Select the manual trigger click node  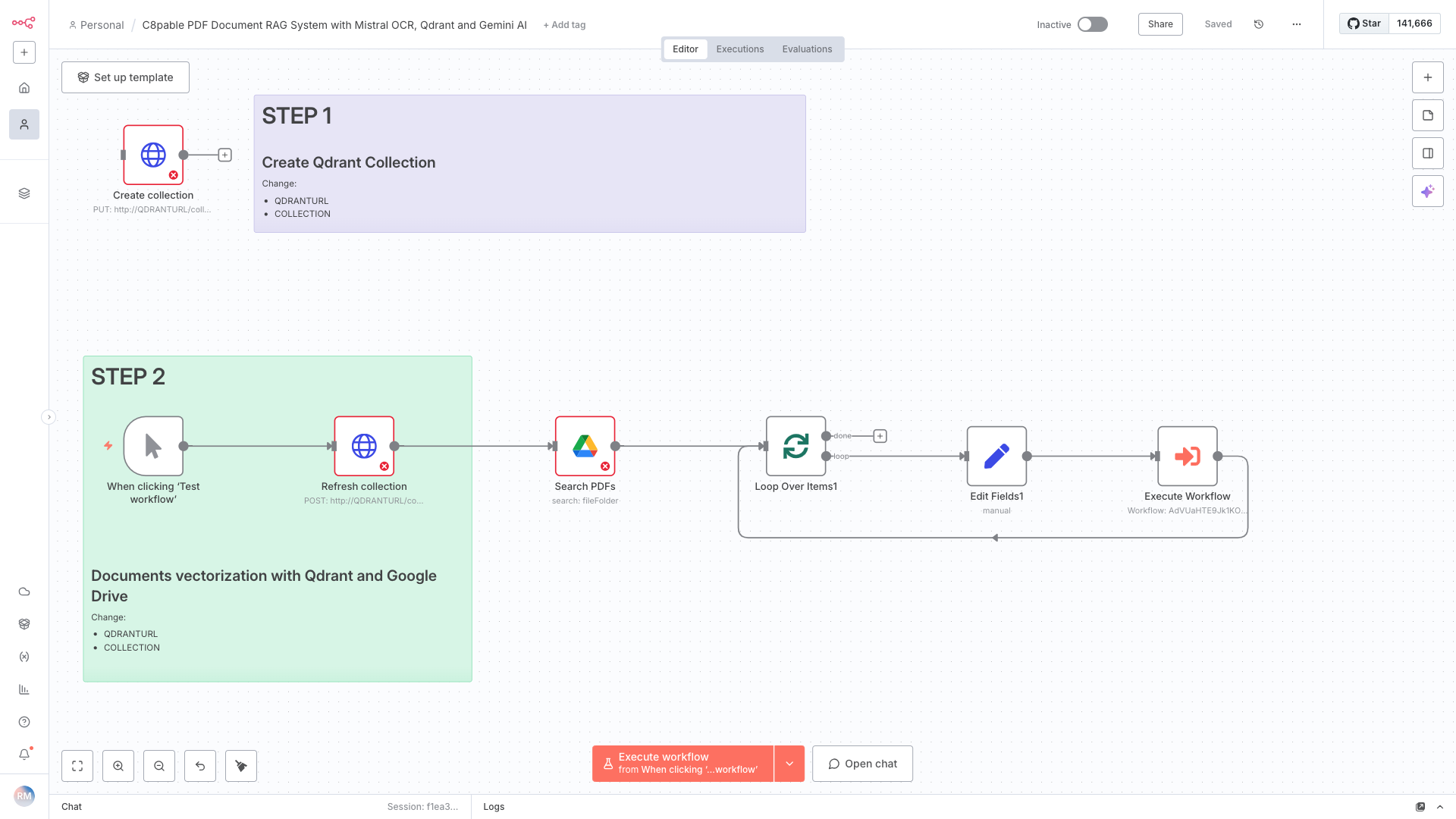153,446
